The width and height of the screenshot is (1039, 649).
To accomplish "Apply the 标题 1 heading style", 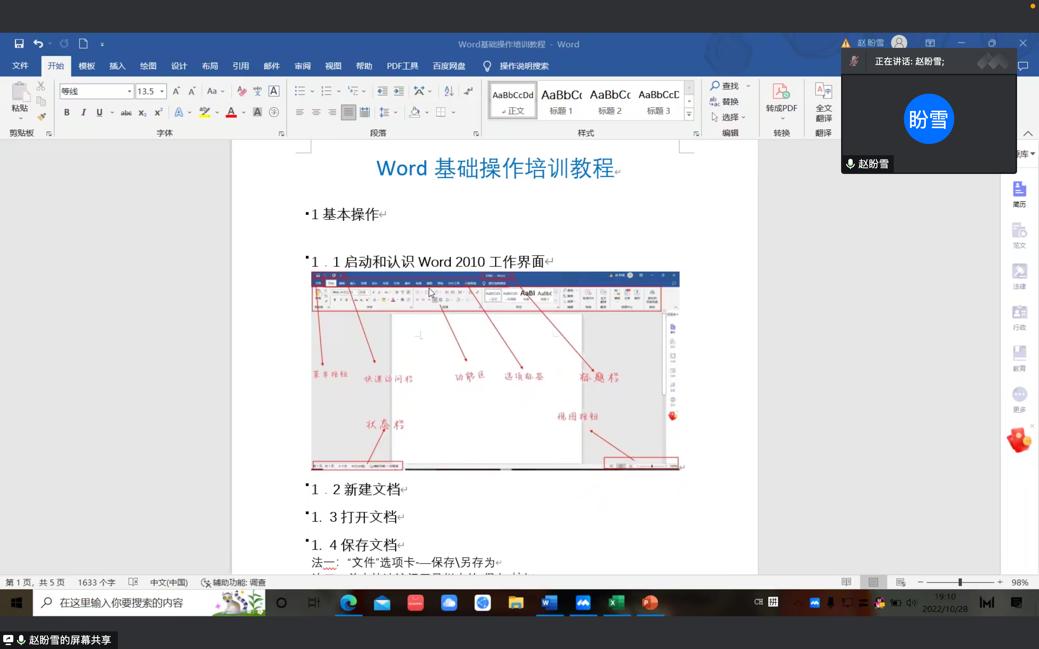I will click(x=561, y=101).
